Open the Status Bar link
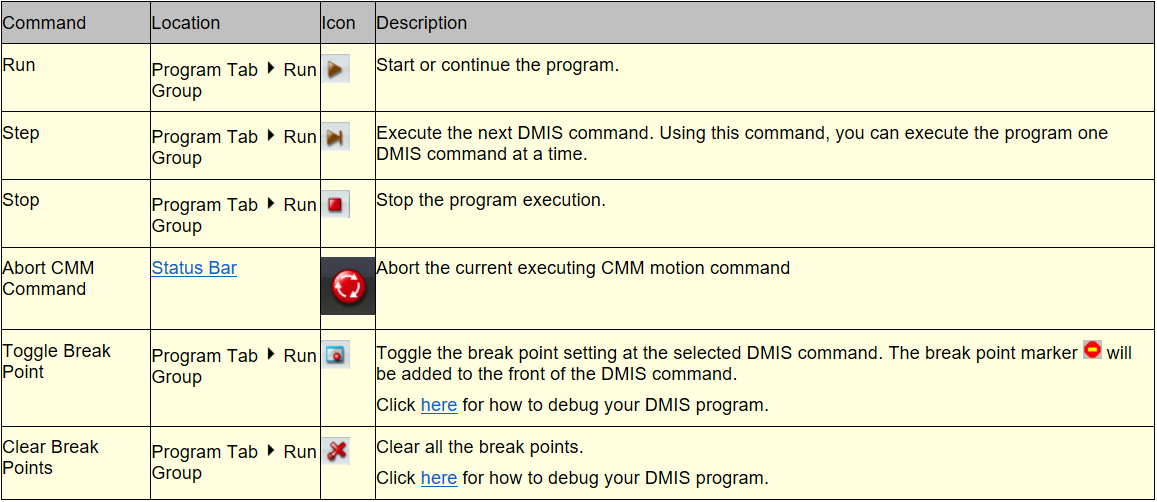The height and width of the screenshot is (502, 1157). click(194, 267)
